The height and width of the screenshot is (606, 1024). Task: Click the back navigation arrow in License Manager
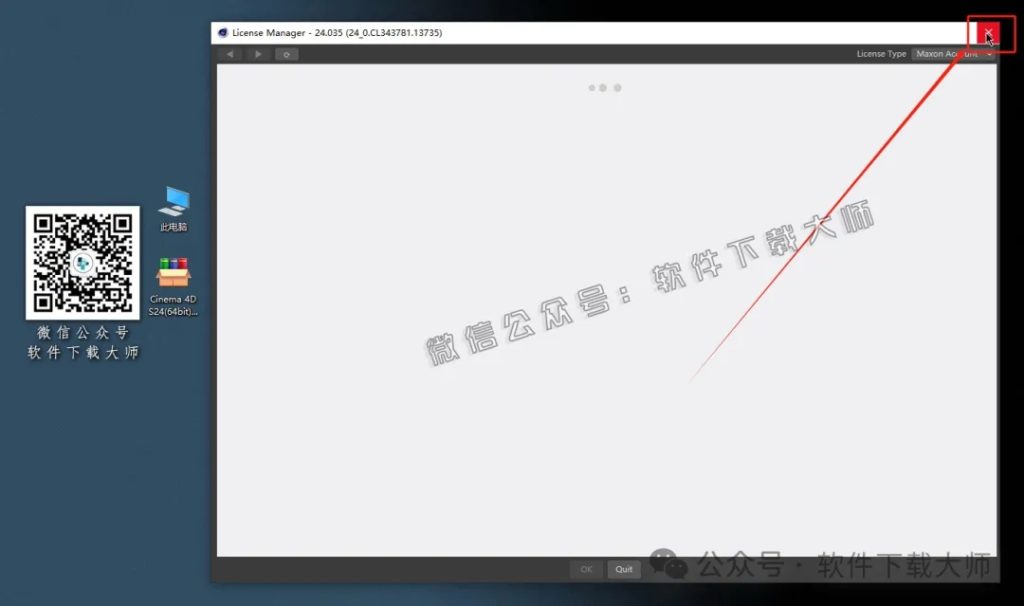tap(231, 54)
